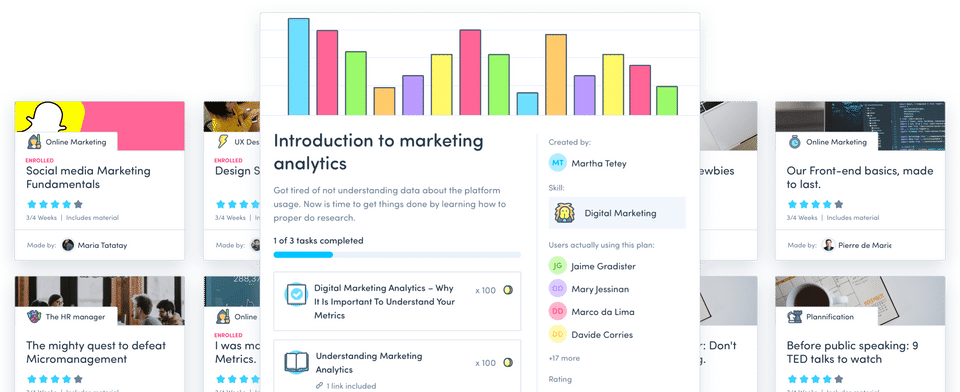Open the Social media Marketing Fundamentals course
The image size is (960, 392).
click(88, 178)
